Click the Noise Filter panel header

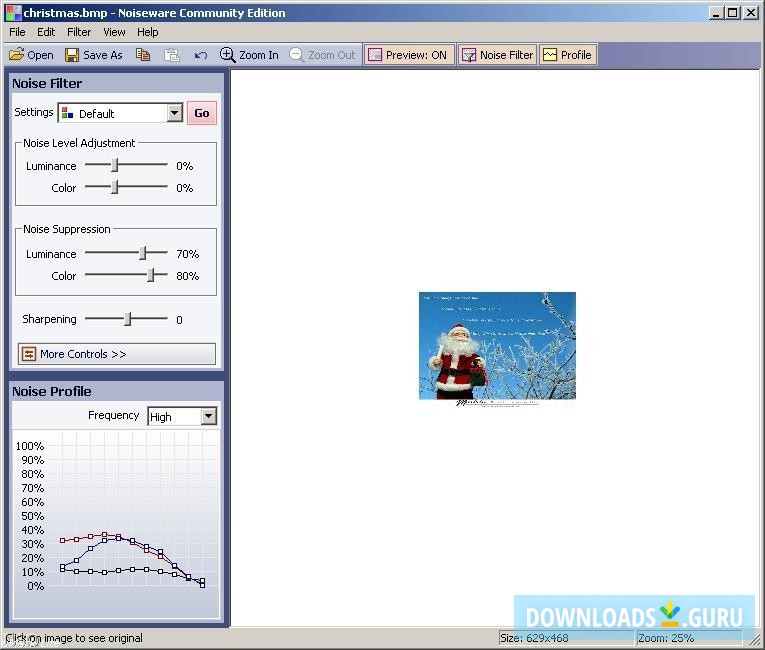click(x=117, y=83)
